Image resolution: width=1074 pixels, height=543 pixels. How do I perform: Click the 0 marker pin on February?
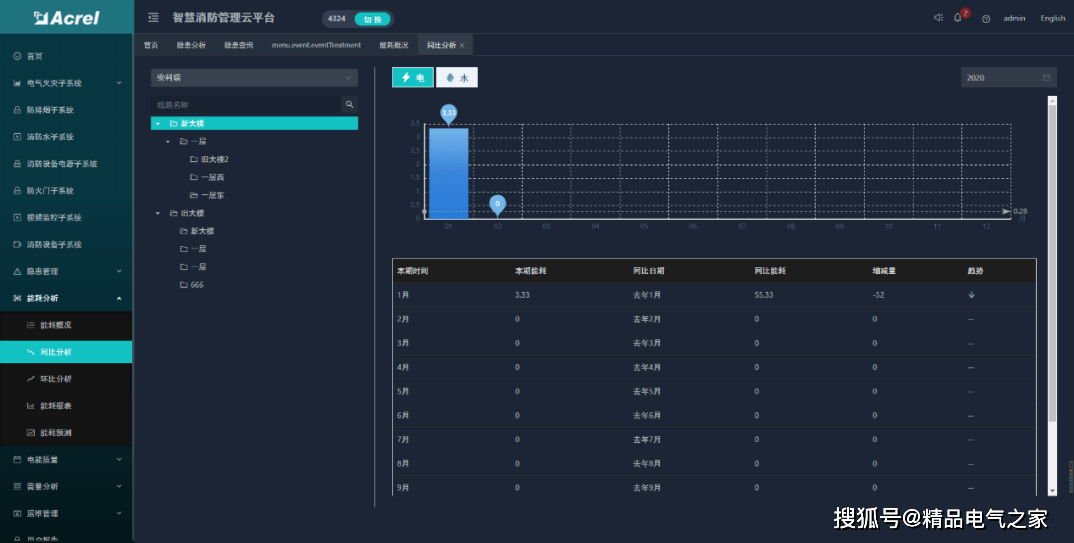click(x=497, y=205)
